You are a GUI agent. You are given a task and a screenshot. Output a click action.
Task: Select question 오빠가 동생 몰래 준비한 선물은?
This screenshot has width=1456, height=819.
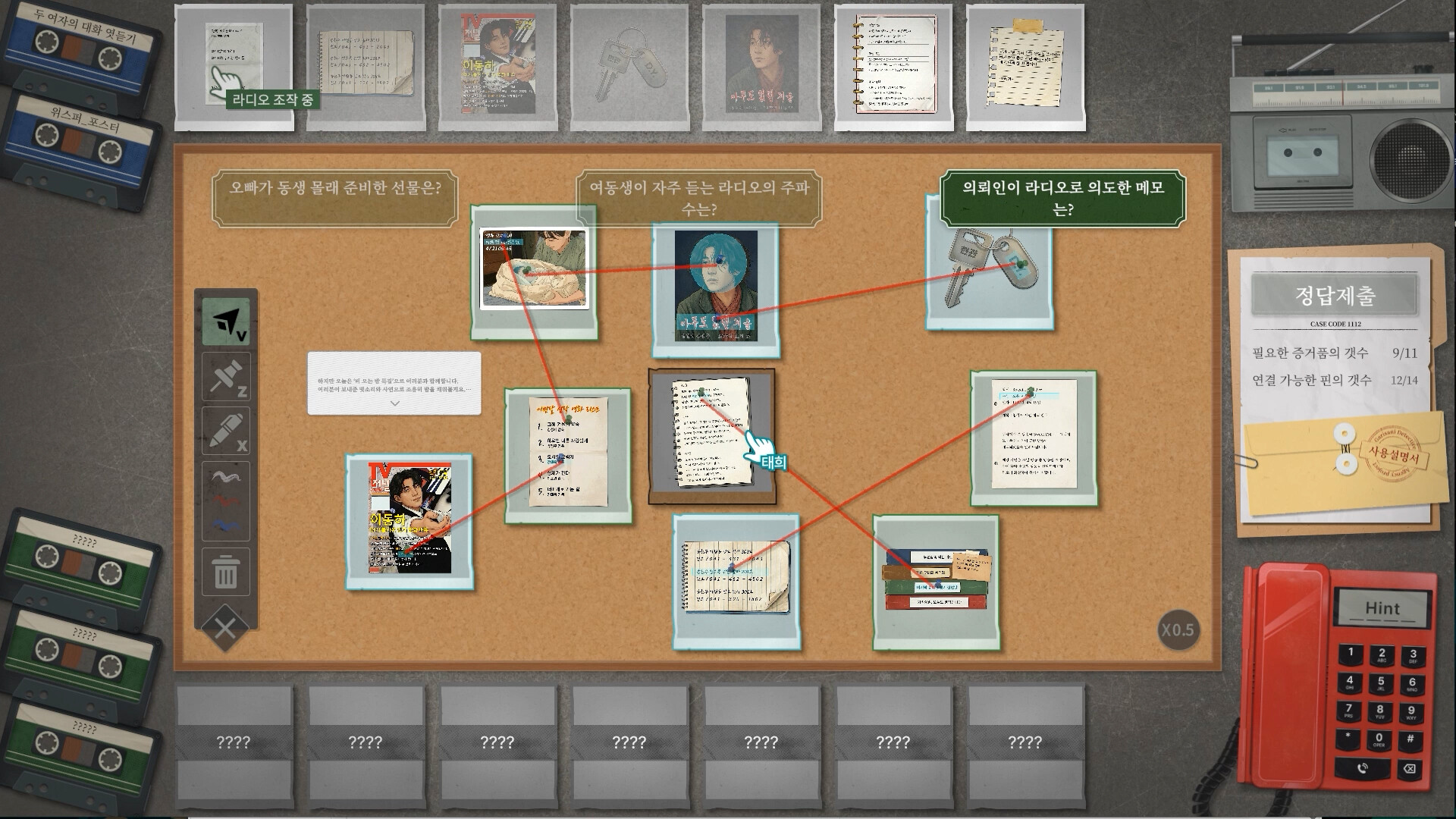coord(334,187)
